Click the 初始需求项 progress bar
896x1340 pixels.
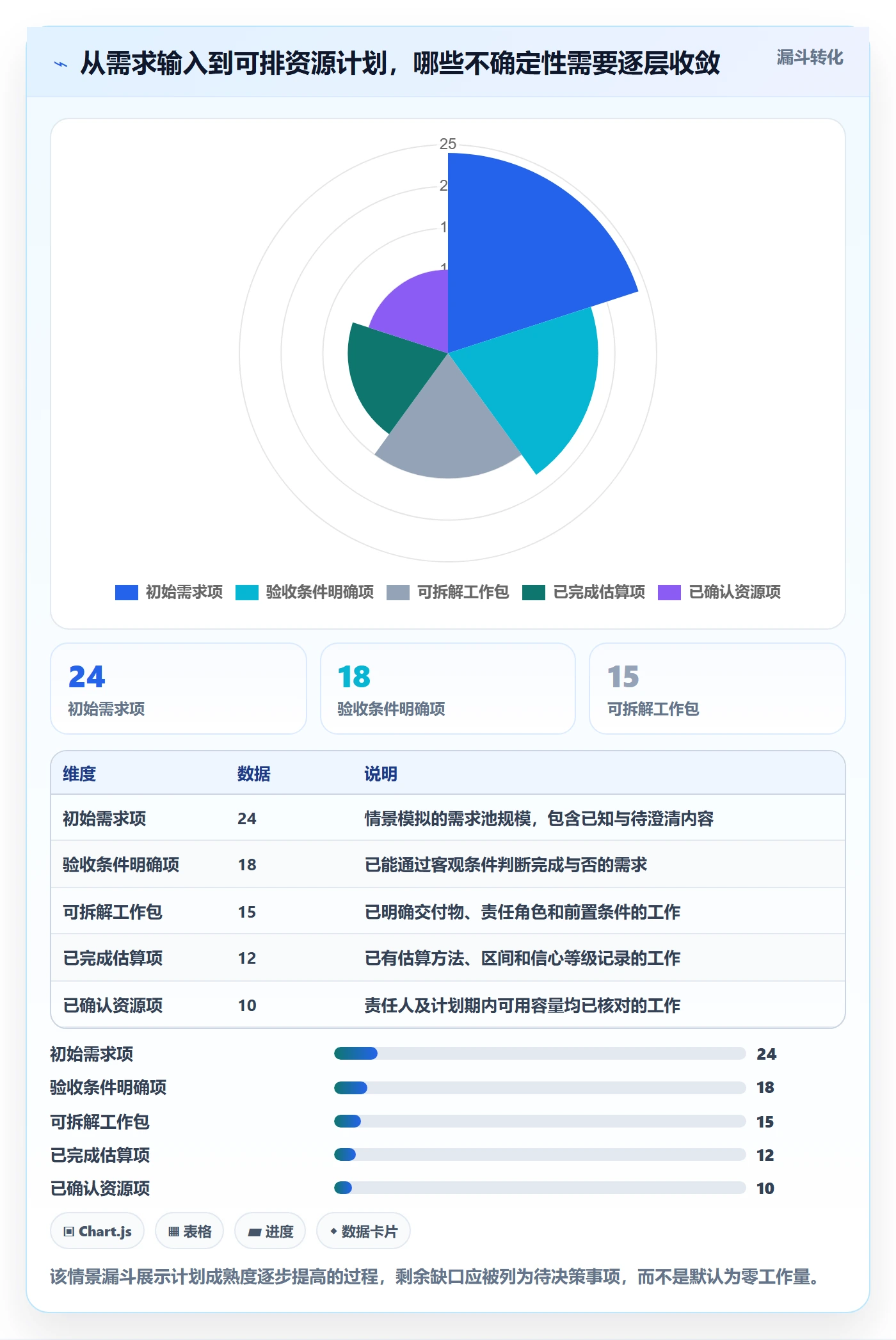click(540, 1053)
